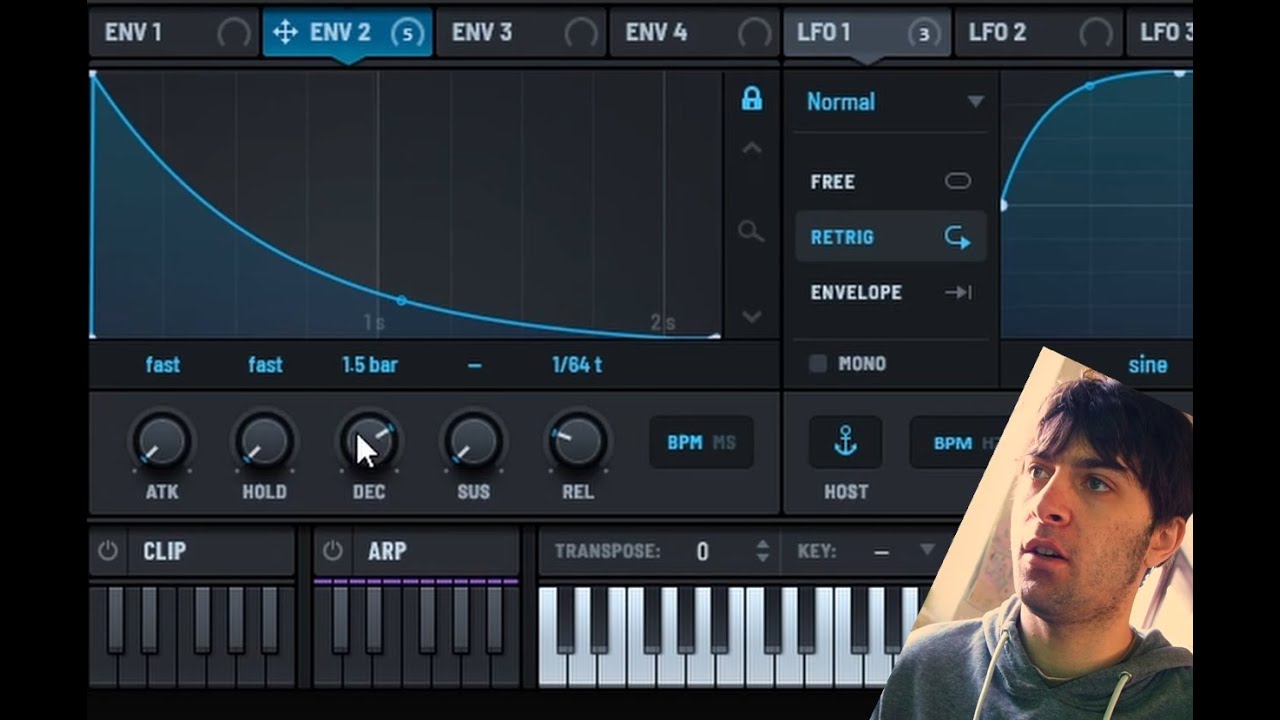Screen dimensions: 1280x720
Task: Switch to the ENV 4 tab
Action: (x=696, y=33)
